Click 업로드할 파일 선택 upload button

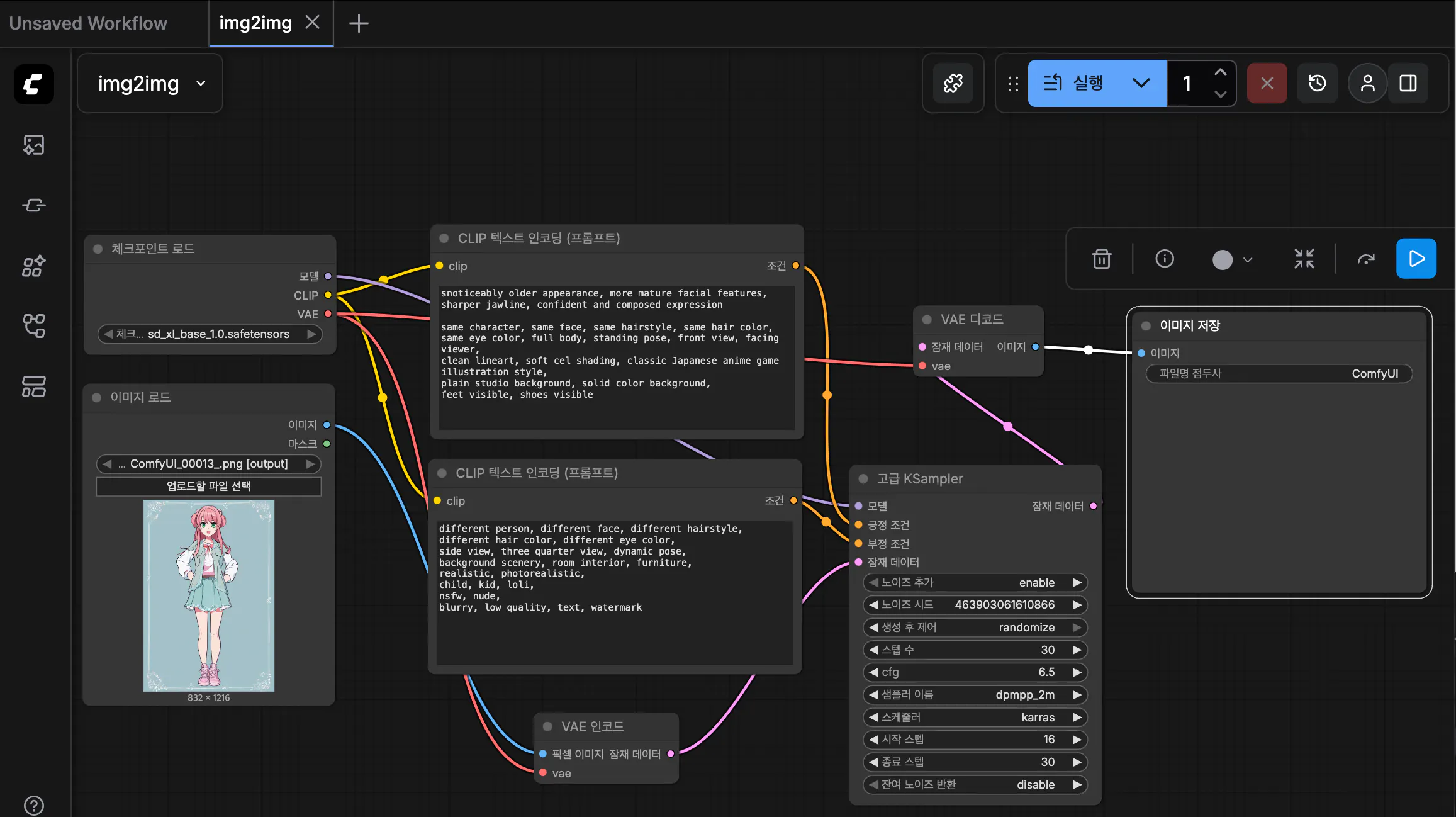(x=209, y=486)
